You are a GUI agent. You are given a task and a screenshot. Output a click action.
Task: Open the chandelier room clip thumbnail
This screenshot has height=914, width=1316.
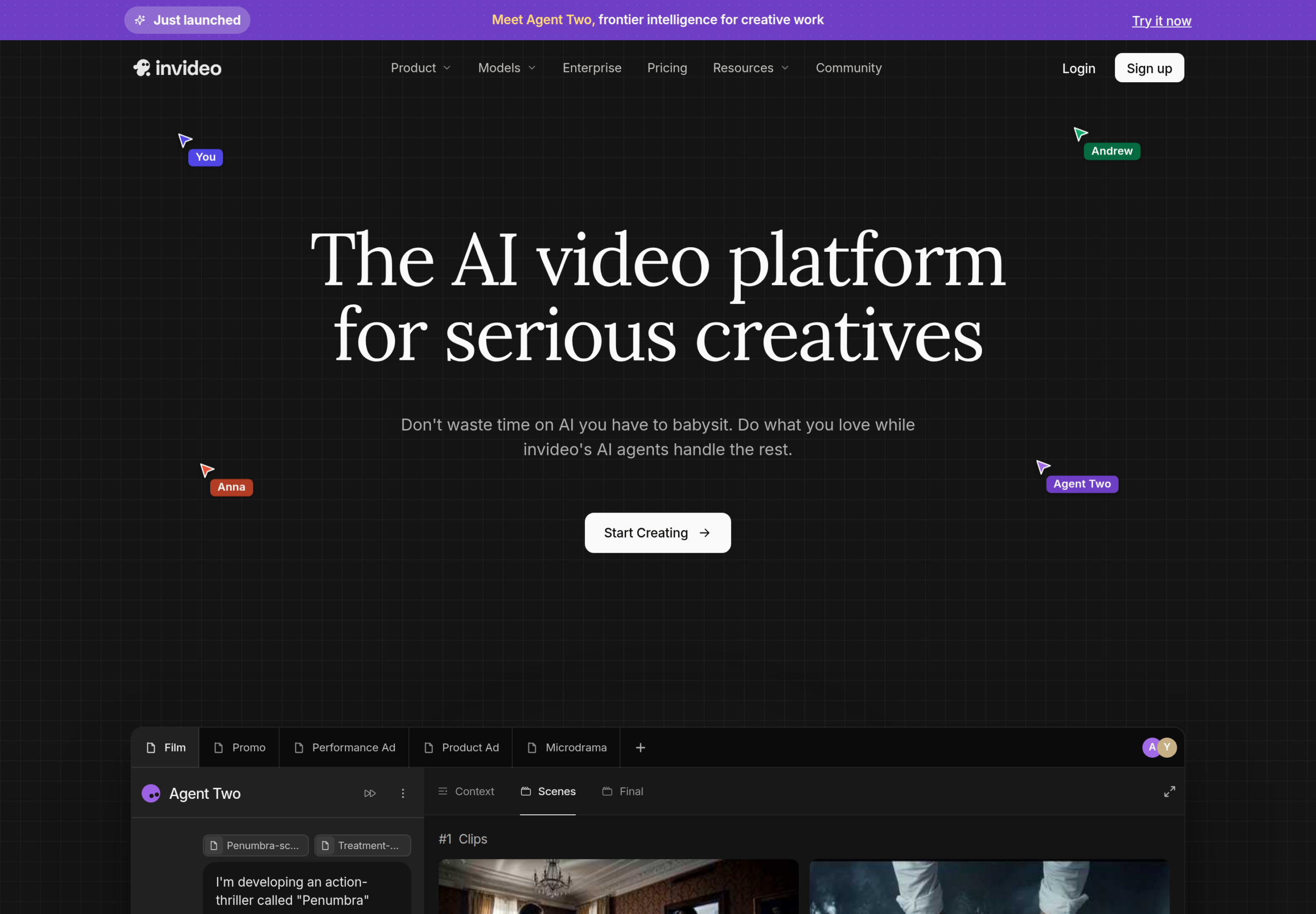[618, 886]
